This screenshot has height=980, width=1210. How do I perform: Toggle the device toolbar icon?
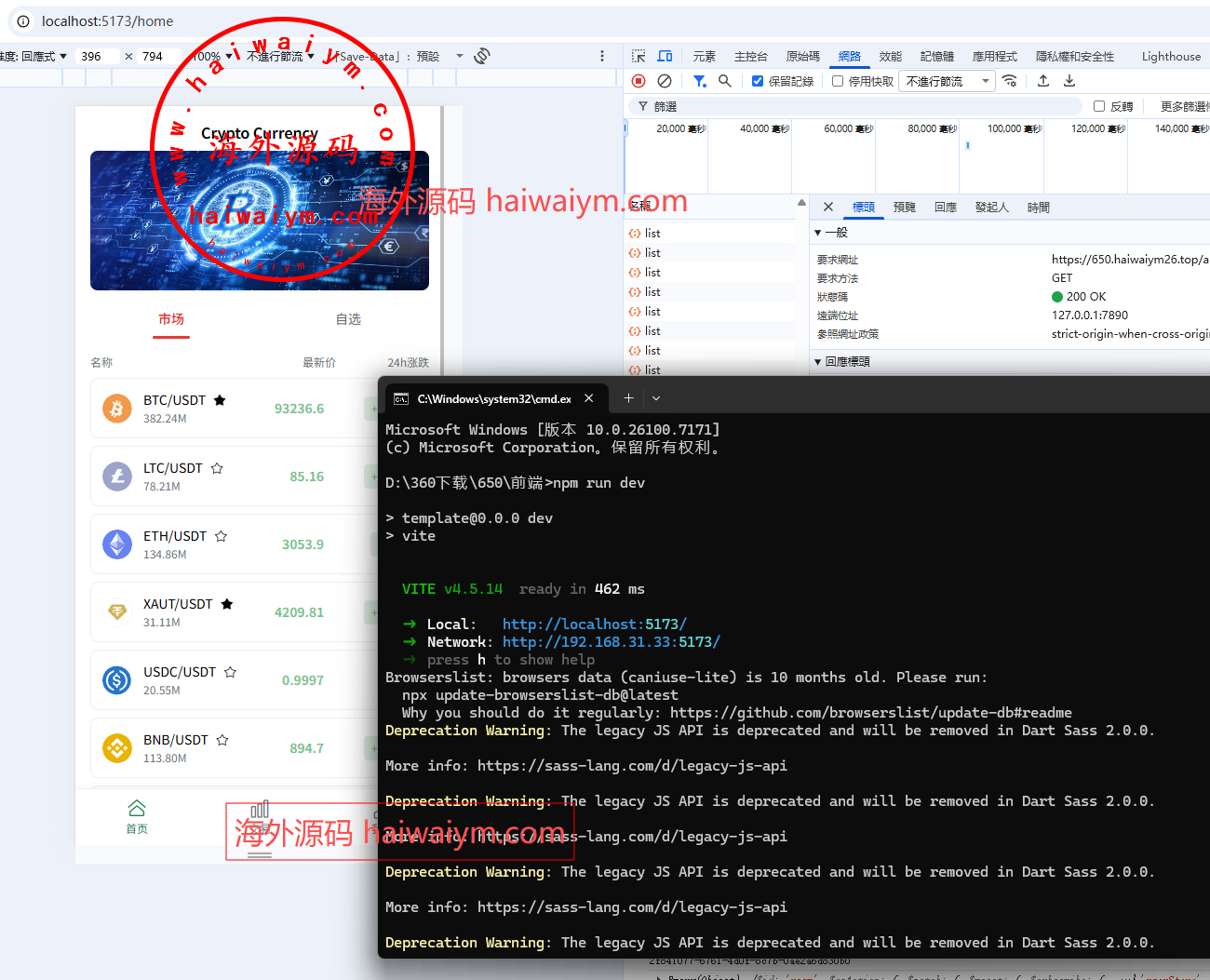click(665, 56)
